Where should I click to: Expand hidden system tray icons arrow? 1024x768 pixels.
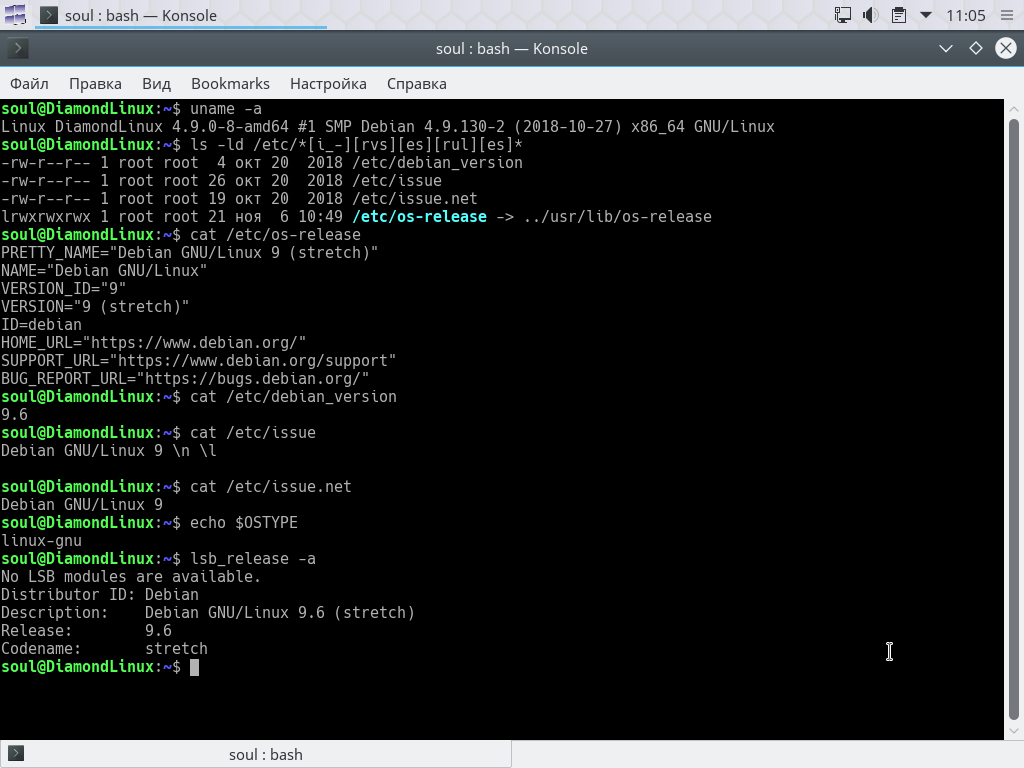pyautogui.click(x=925, y=14)
